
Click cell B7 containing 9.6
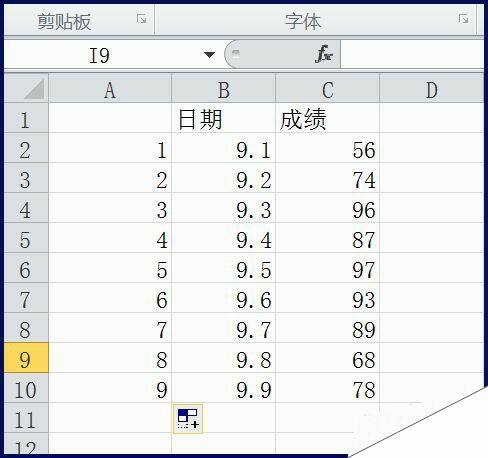coord(224,298)
